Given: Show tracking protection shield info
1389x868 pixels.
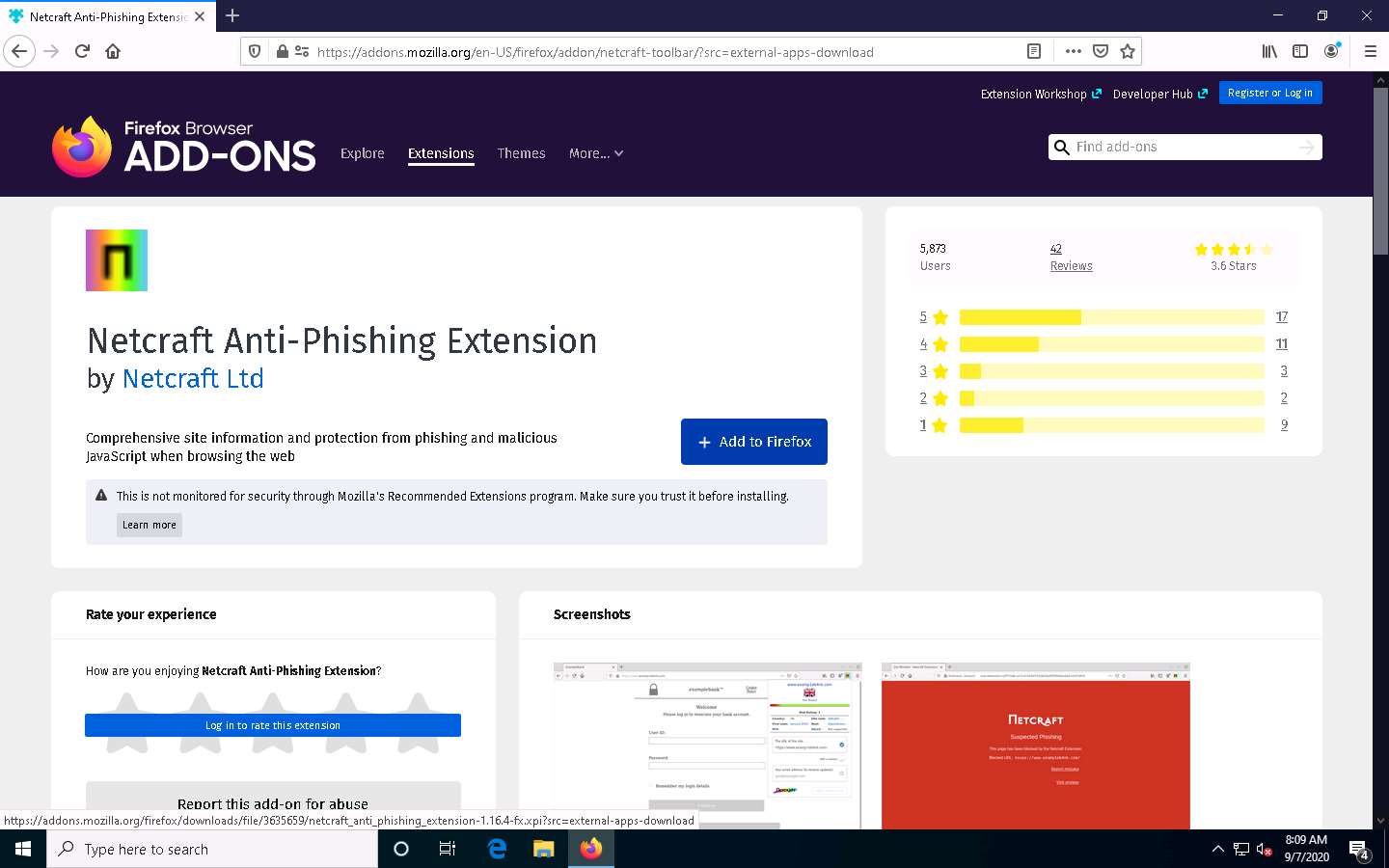Looking at the screenshot, I should [x=255, y=52].
